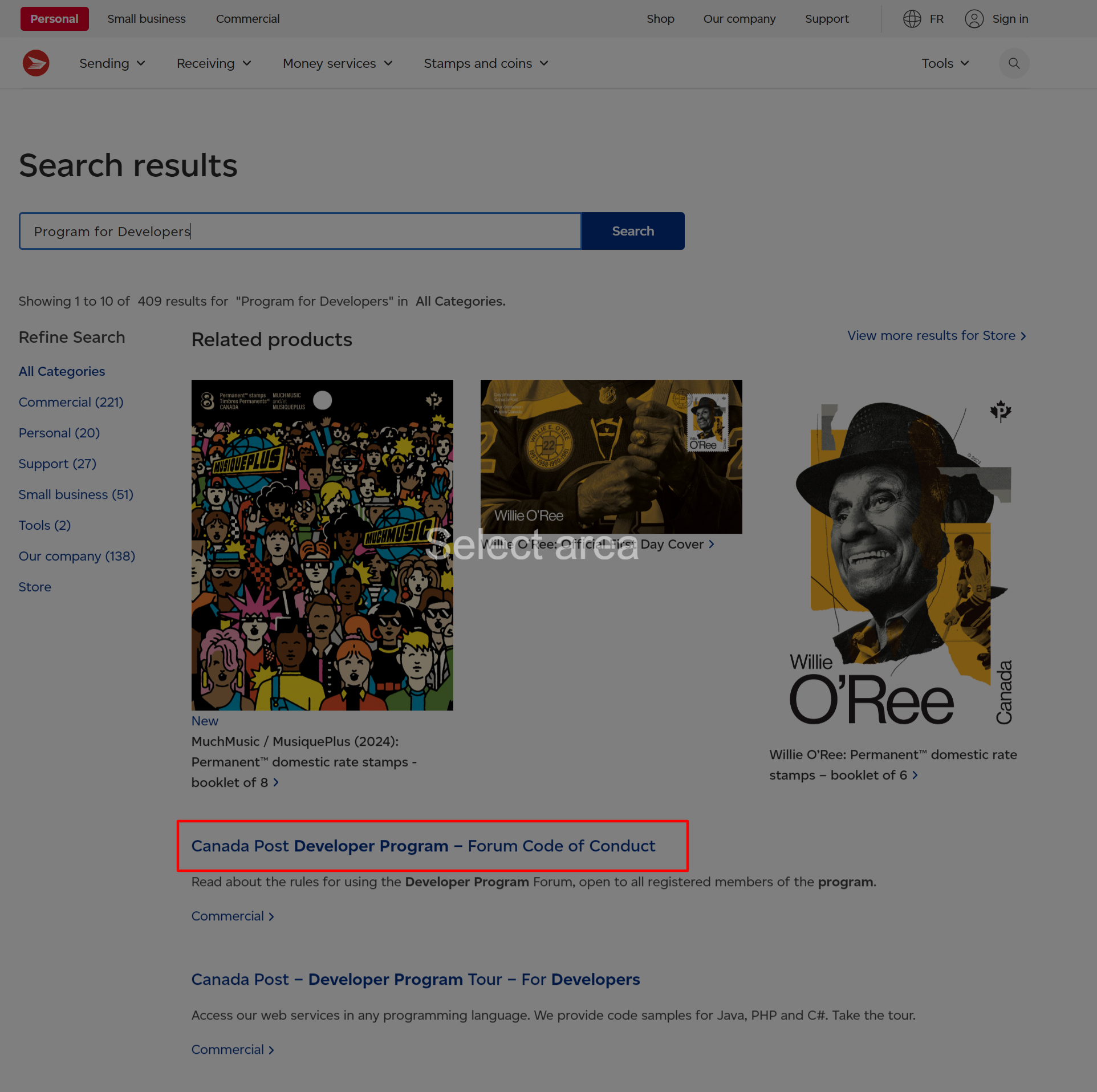Image resolution: width=1097 pixels, height=1092 pixels.
Task: Open Willie O'Ree Official First Day Cover link
Action: pos(598,544)
